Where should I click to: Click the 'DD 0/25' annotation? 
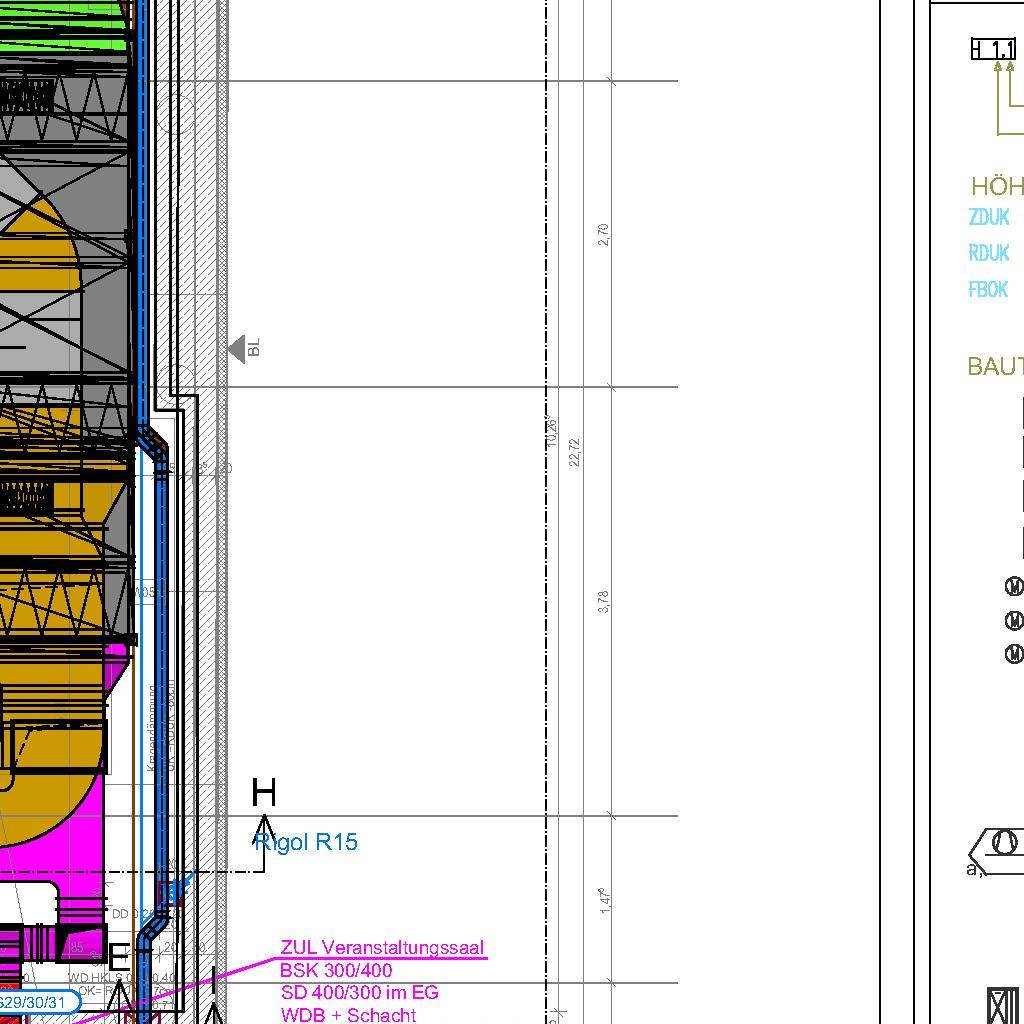133,914
